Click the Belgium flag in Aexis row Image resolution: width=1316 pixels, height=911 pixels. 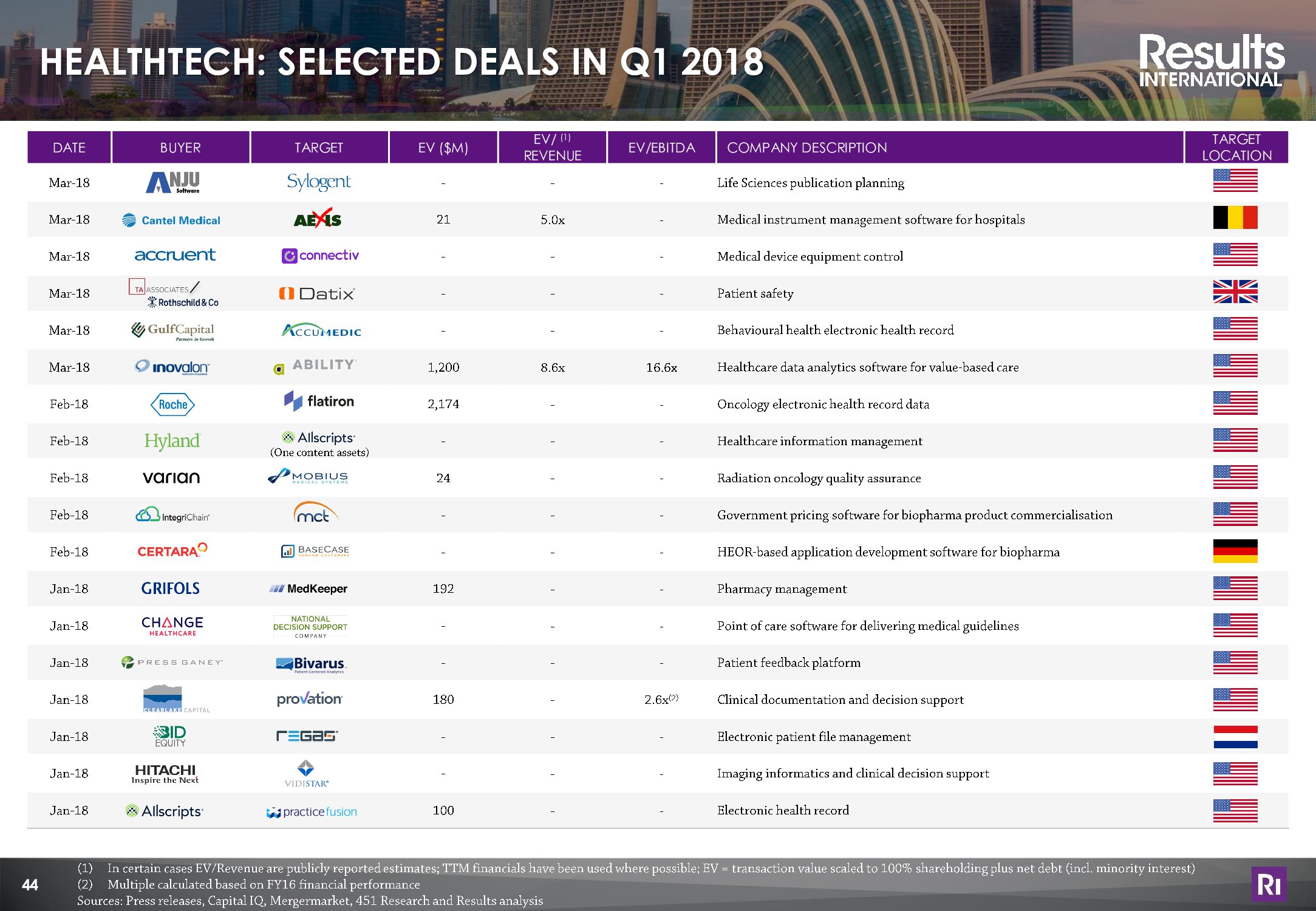click(1235, 217)
